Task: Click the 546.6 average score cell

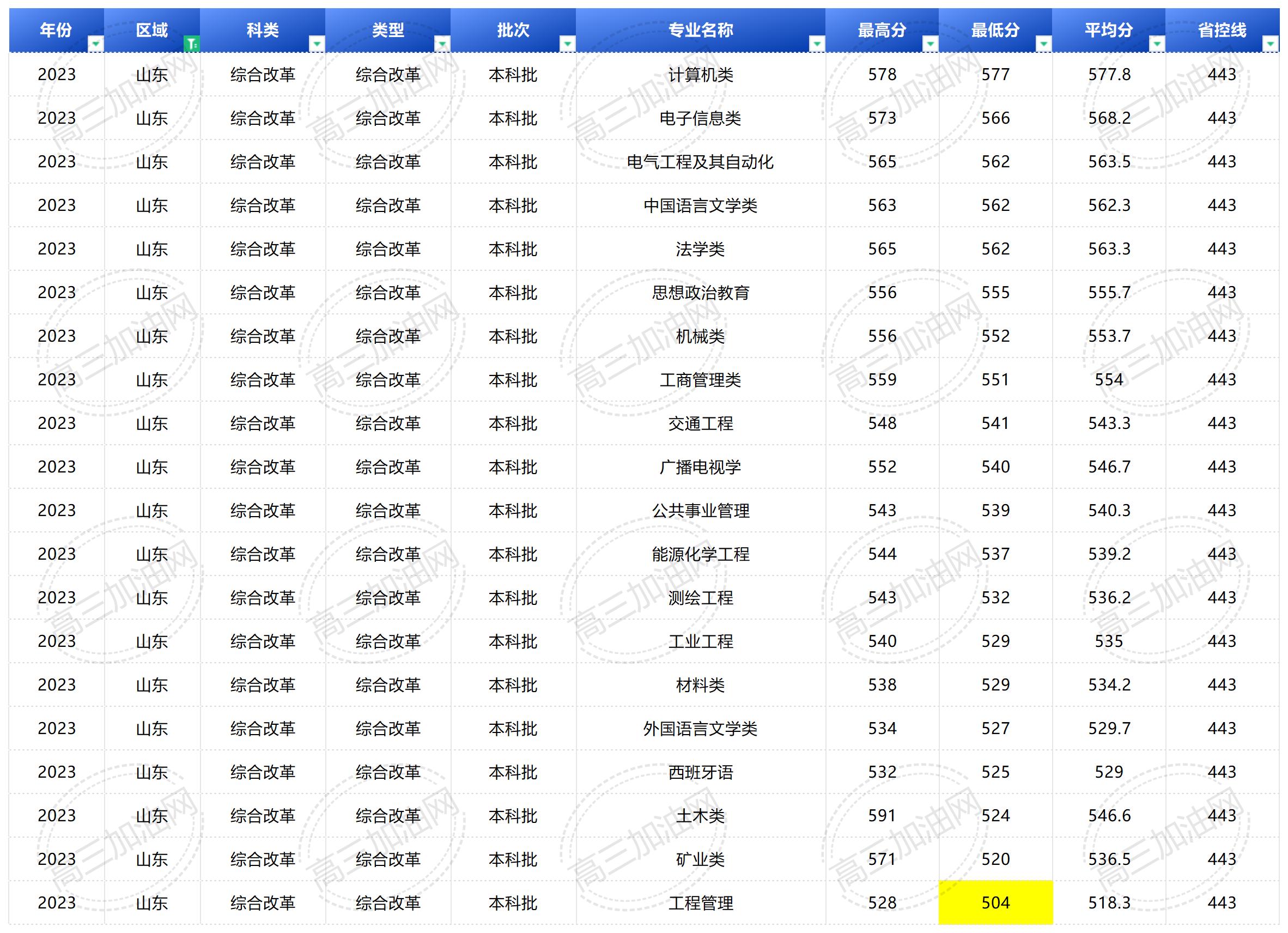Action: point(1109,816)
